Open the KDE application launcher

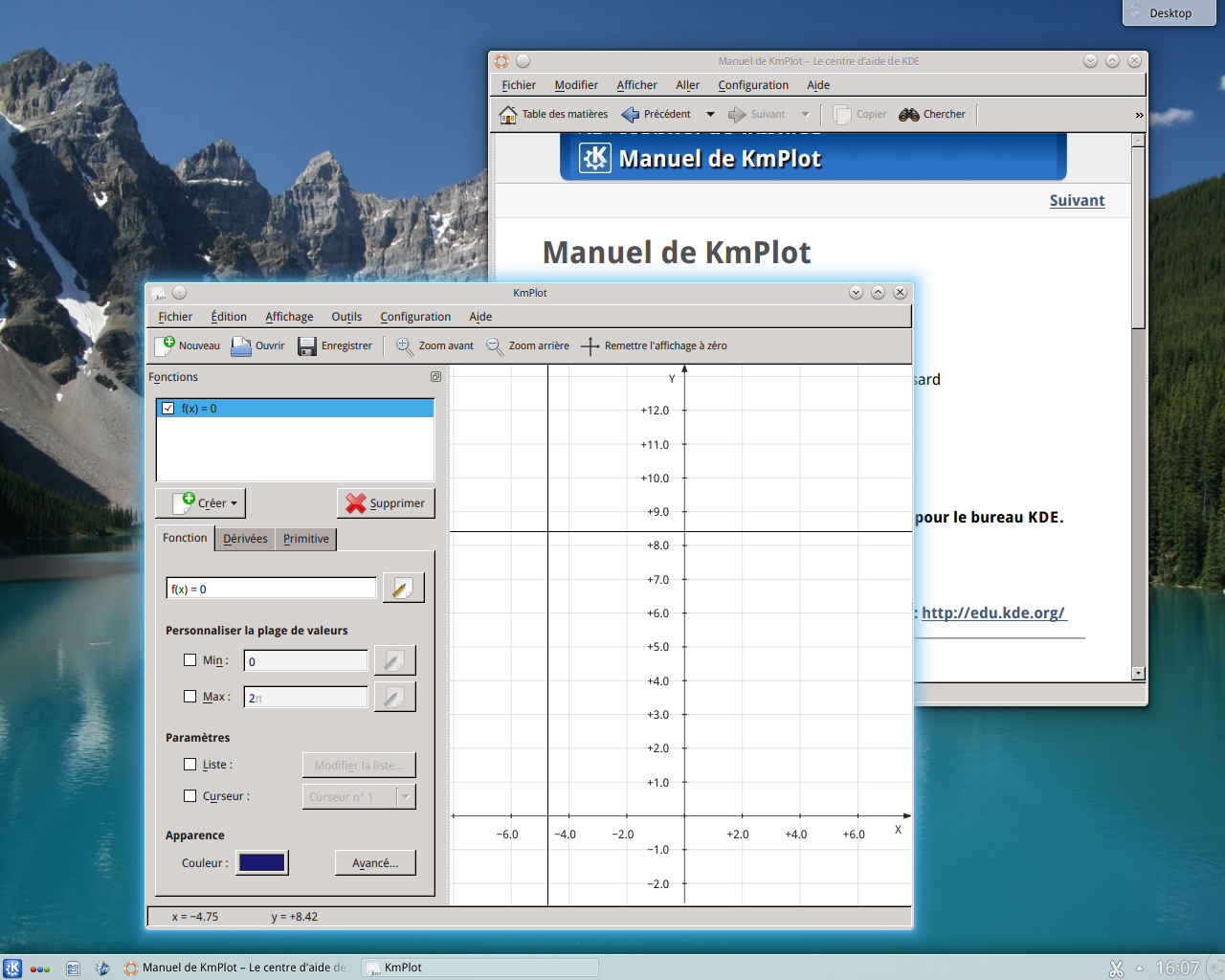12,968
